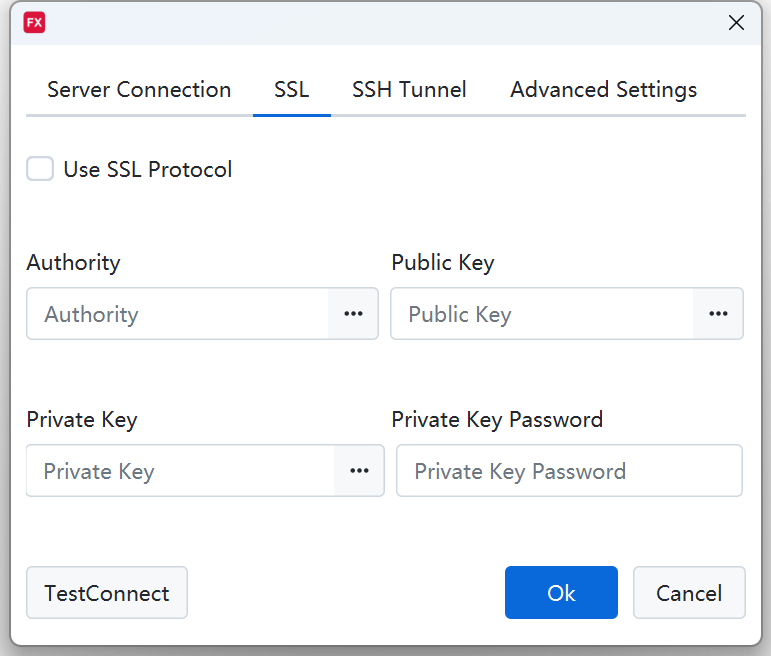Viewport: 771px width, 656px height.
Task: Switch to the Server Connection tab
Action: click(139, 90)
